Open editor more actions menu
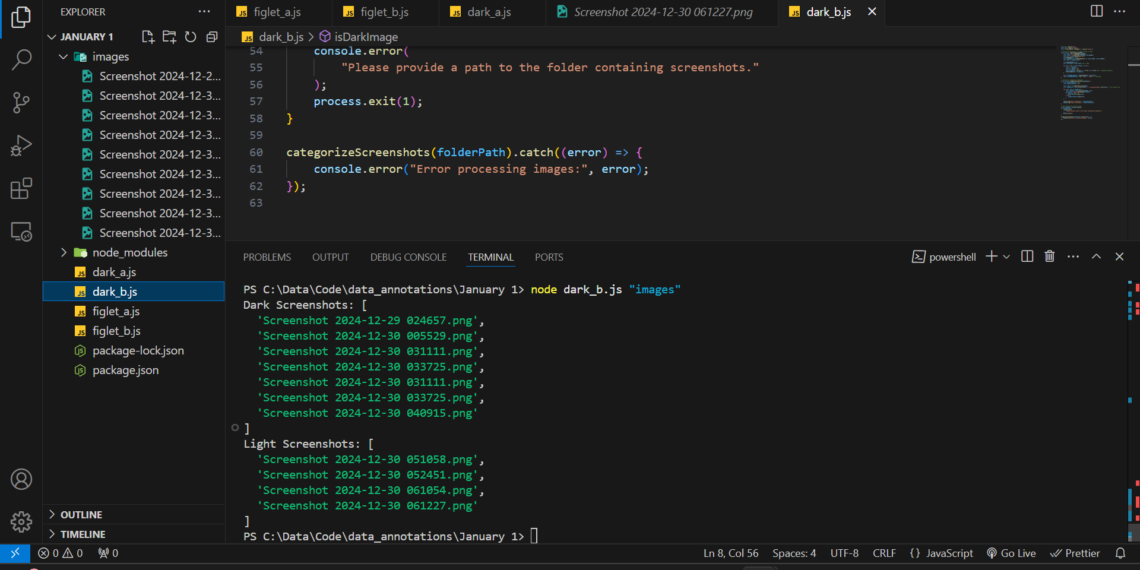The height and width of the screenshot is (570, 1140). tap(1119, 12)
